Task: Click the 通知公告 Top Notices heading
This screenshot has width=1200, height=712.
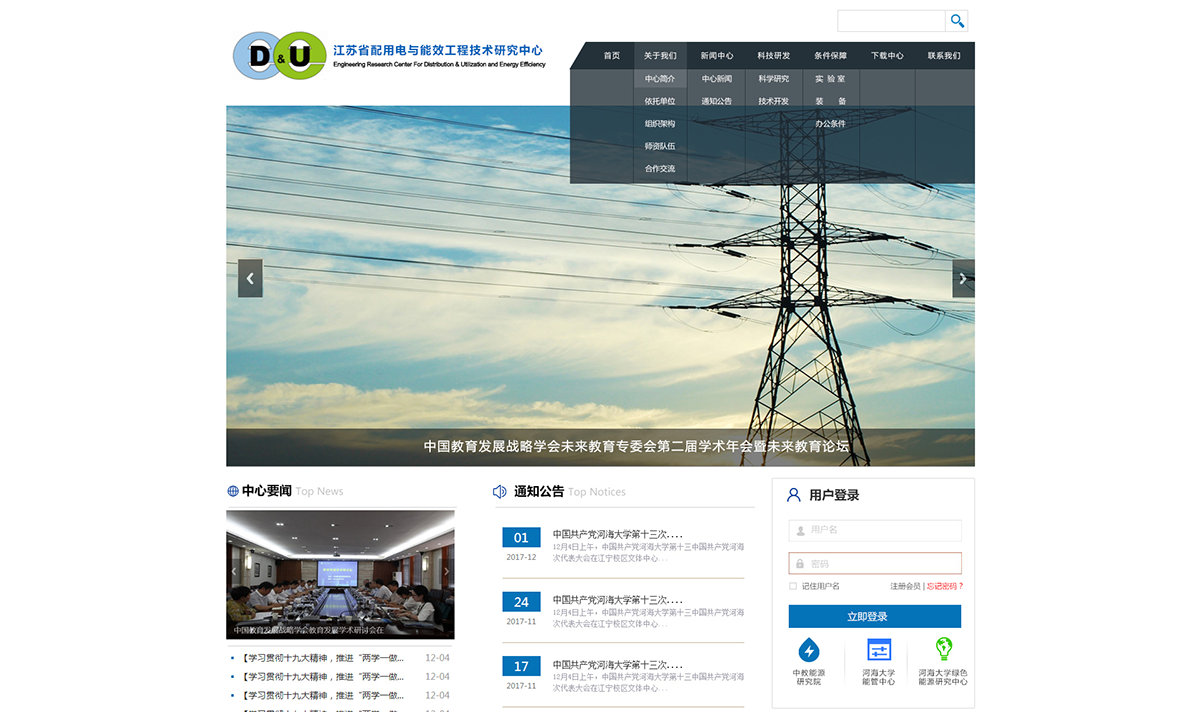Action: pos(570,491)
